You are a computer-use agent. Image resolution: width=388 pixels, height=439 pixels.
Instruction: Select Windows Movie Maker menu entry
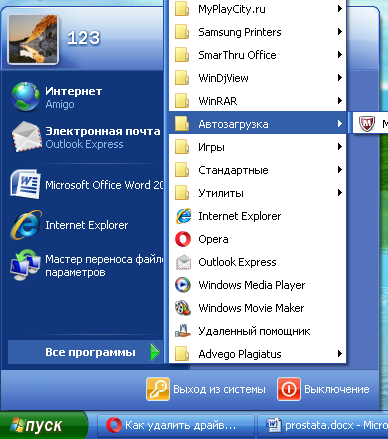pyautogui.click(x=258, y=308)
